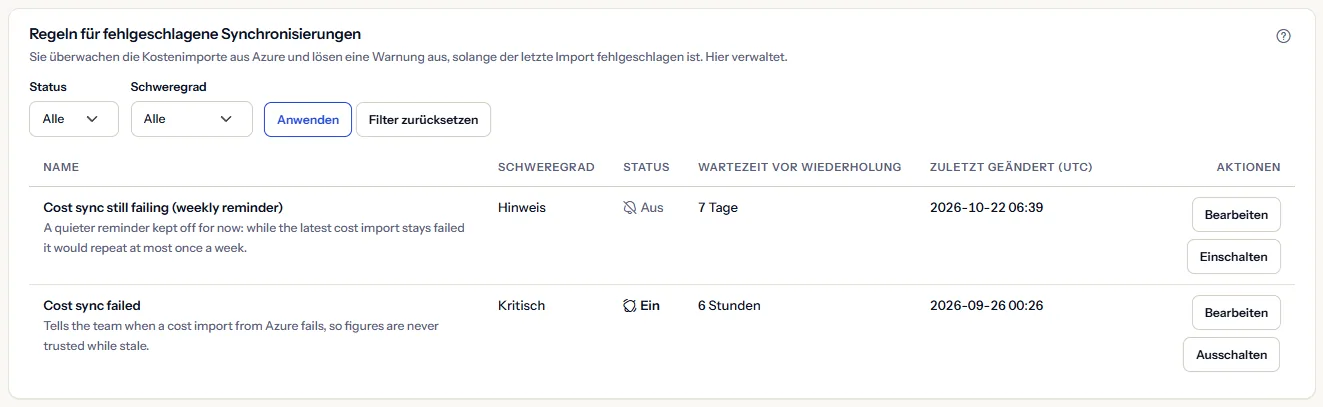Viewport: 1323px width, 407px height.
Task: Edit the weekly reminder rule via Bearbeiten
Action: [1236, 215]
